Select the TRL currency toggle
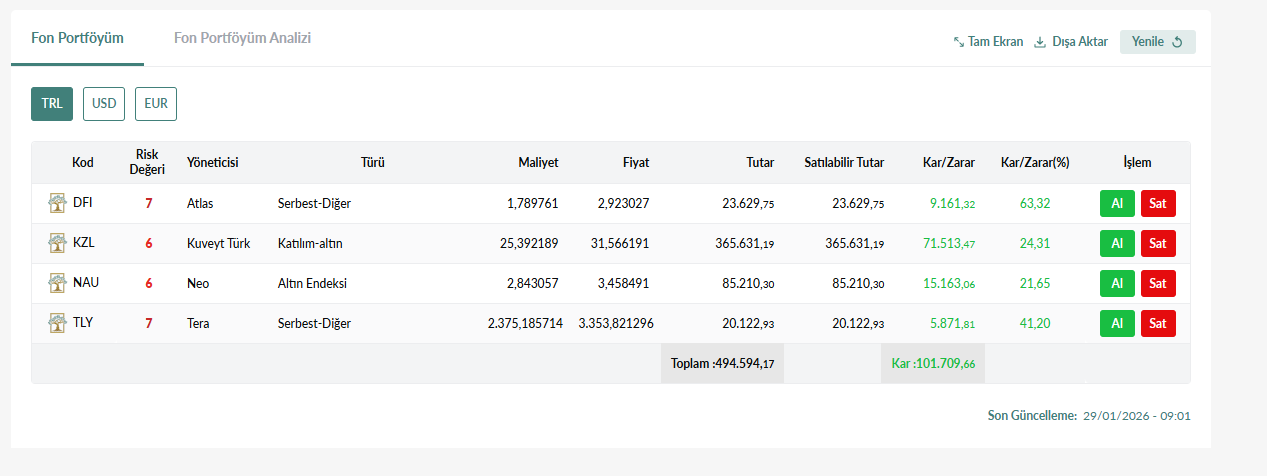Viewport: 1267px width, 476px height. tap(52, 104)
